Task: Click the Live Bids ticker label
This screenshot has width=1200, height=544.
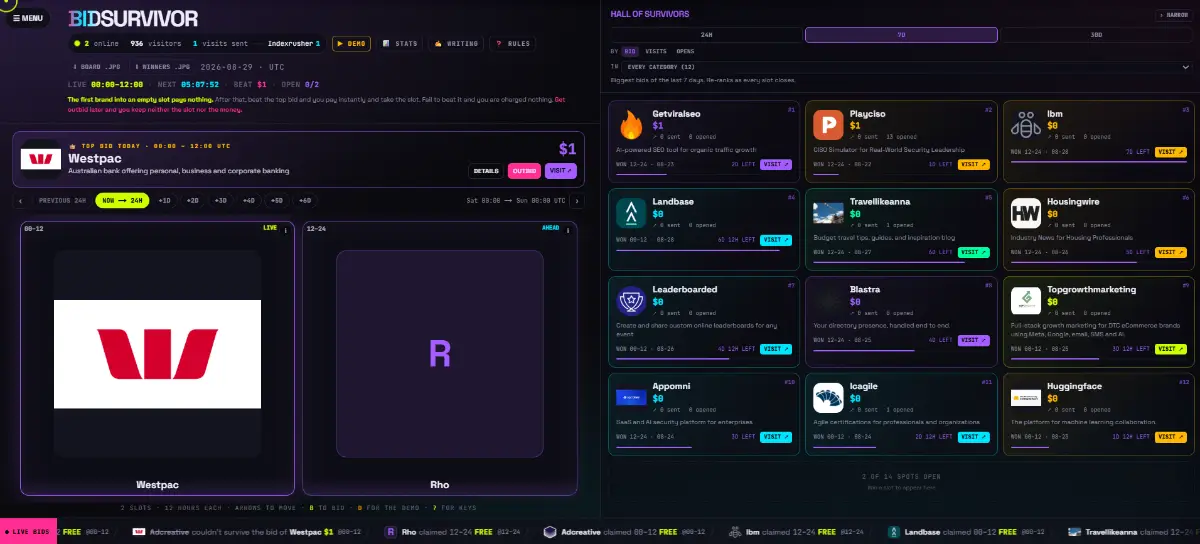Action: (x=28, y=532)
